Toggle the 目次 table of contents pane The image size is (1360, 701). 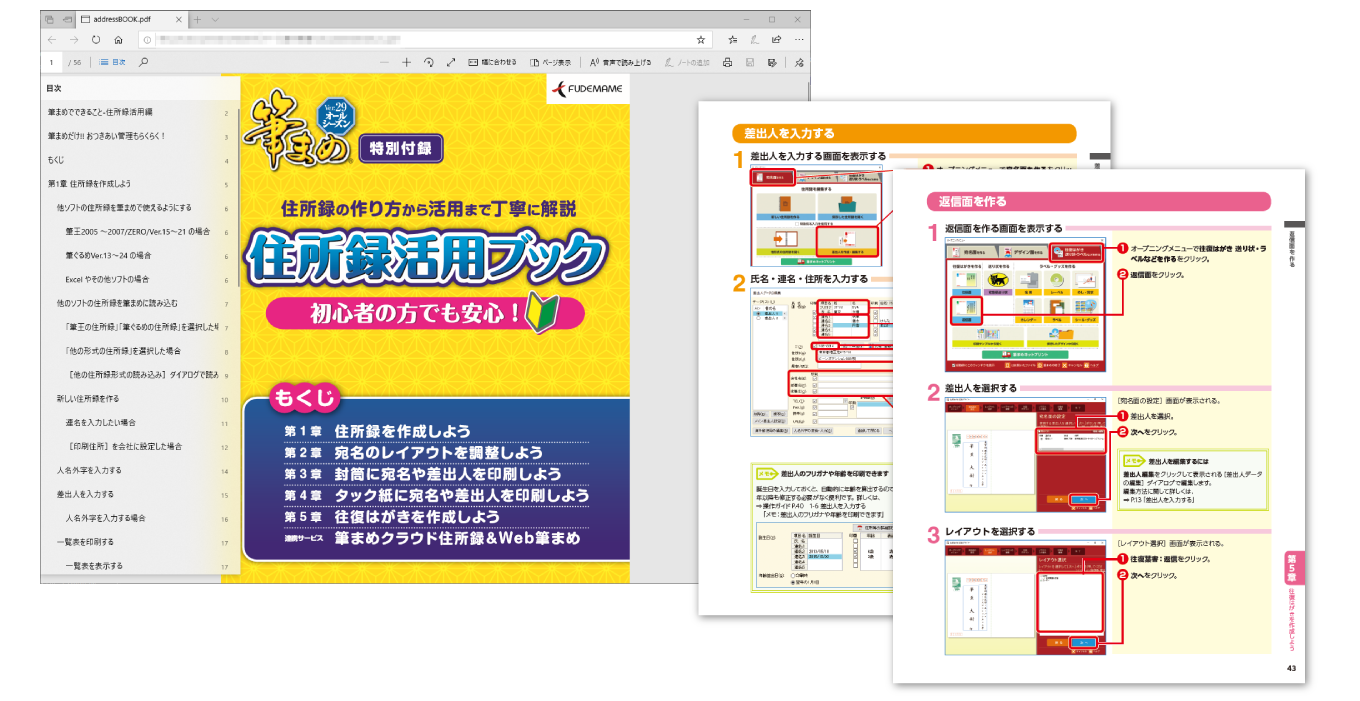pyautogui.click(x=112, y=62)
